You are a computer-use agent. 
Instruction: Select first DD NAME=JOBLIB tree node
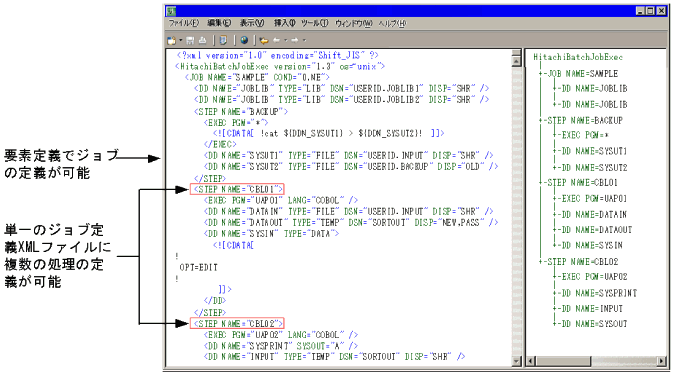tap(594, 89)
